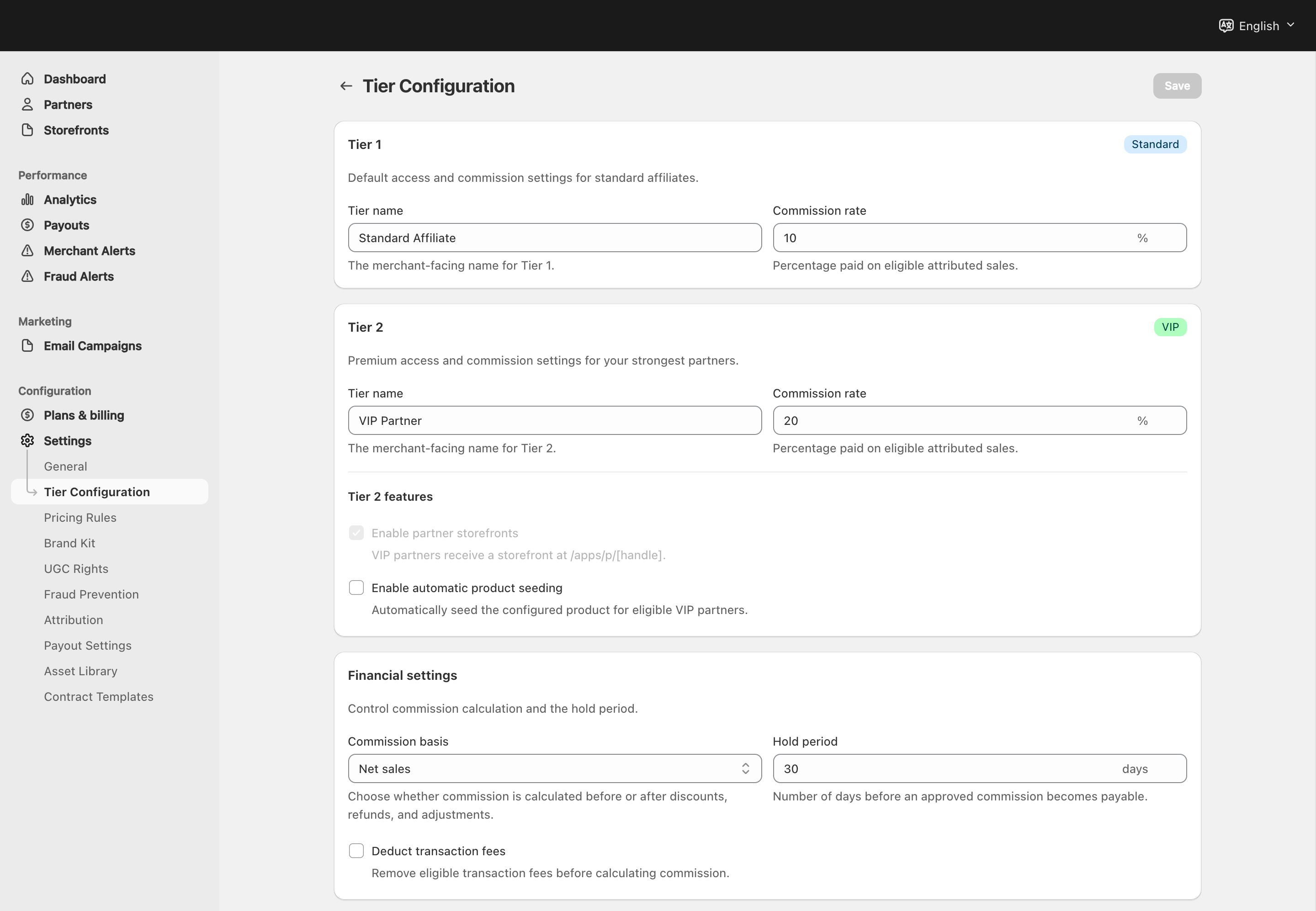Image resolution: width=1316 pixels, height=911 pixels.
Task: Open Pricing Rules settings page
Action: tap(80, 518)
